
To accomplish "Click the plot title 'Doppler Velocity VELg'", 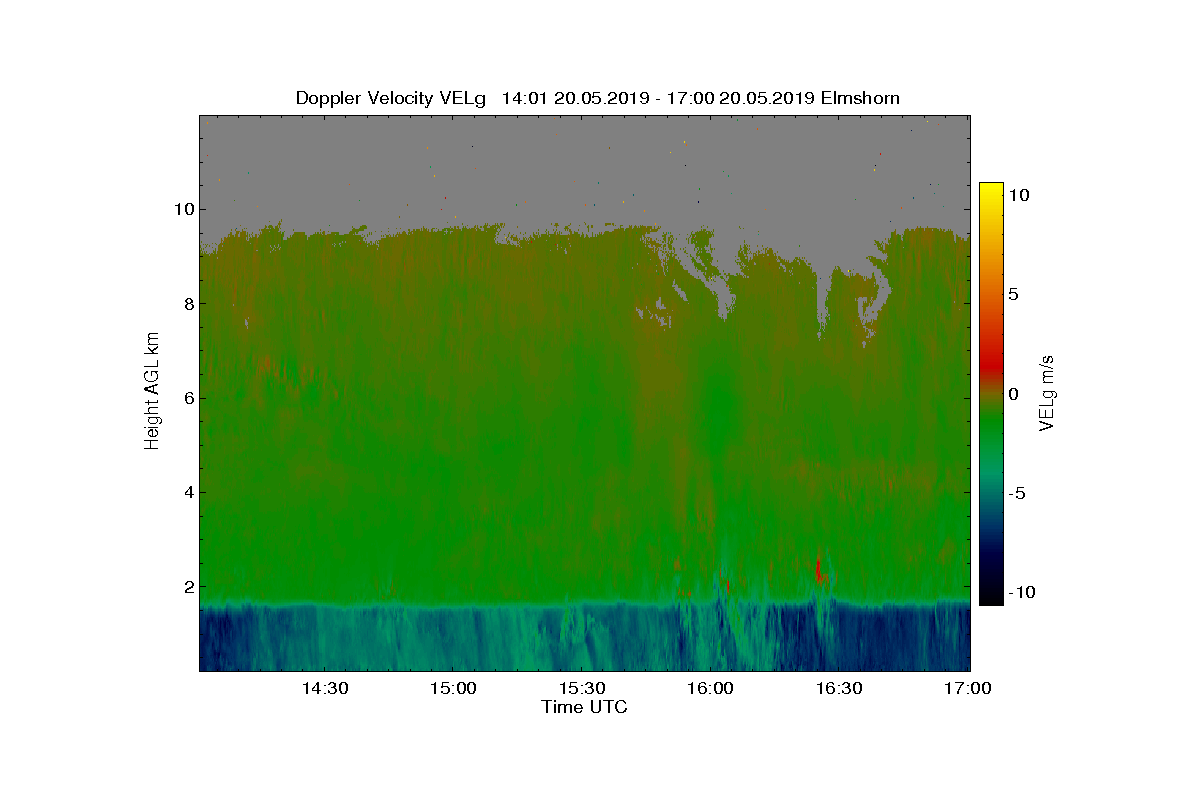I will coord(390,98).
